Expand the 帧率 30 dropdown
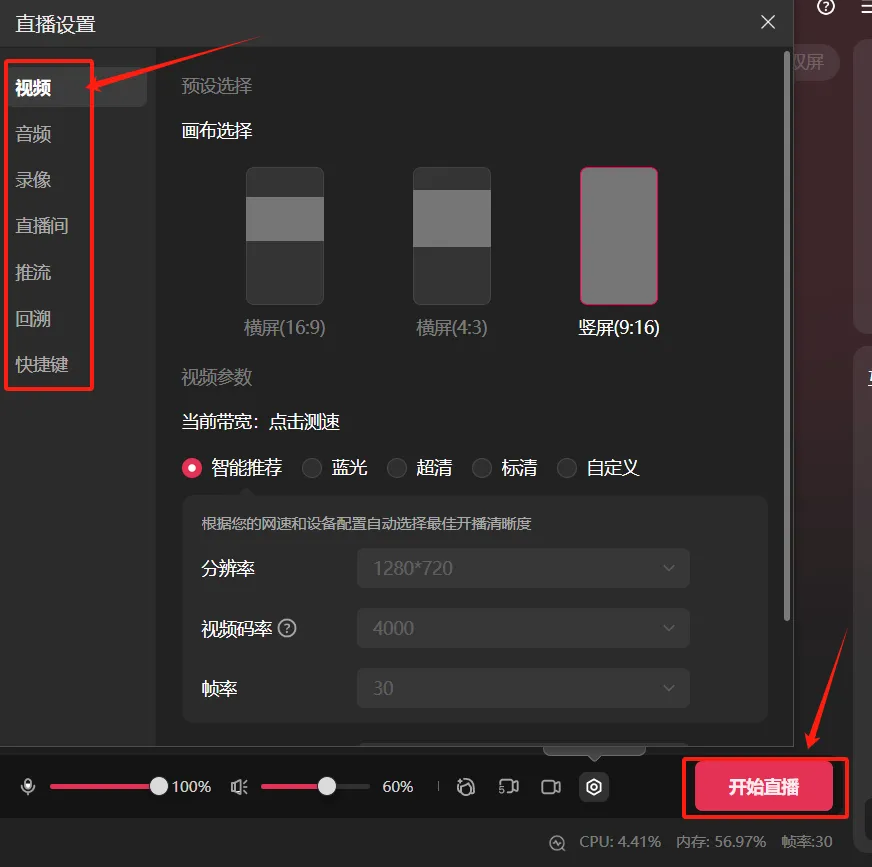Viewport: 872px width, 867px height. tap(523, 688)
